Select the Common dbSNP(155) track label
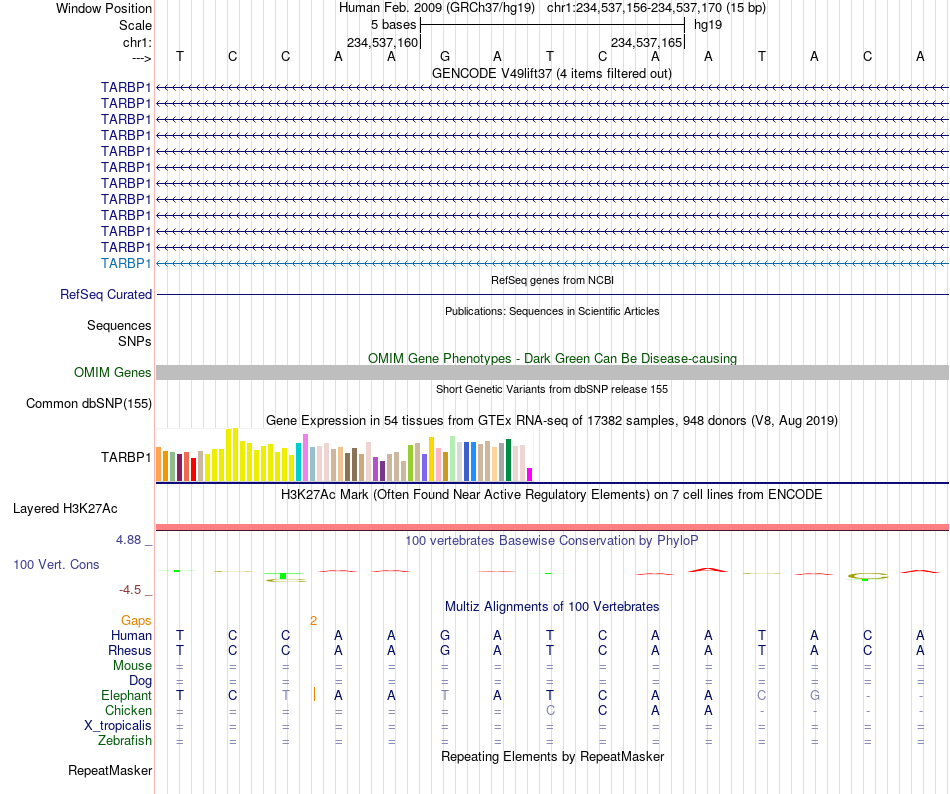This screenshot has height=794, width=950. pos(88,403)
